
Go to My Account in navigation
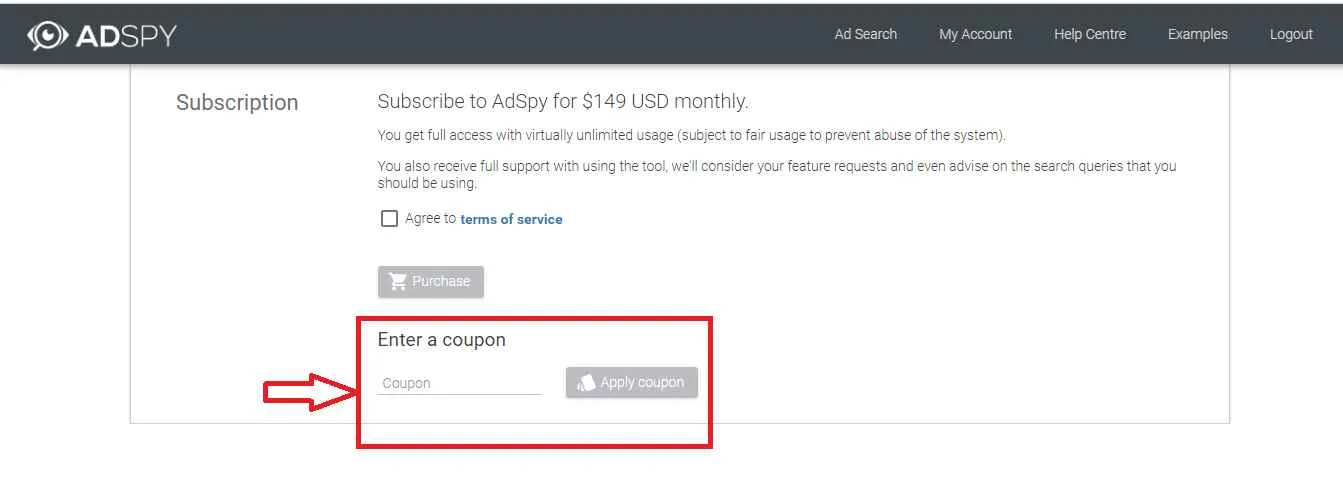[x=975, y=34]
